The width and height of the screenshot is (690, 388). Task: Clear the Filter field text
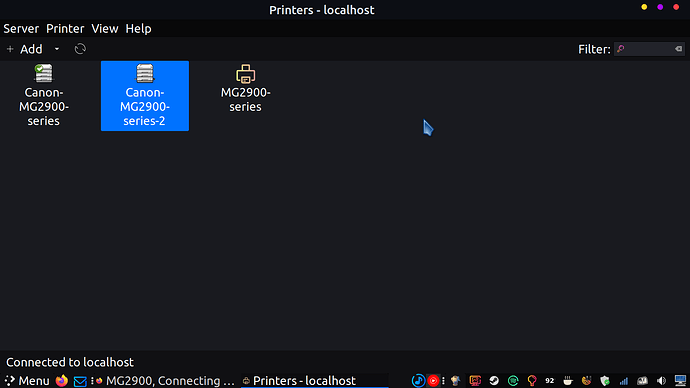(x=679, y=49)
